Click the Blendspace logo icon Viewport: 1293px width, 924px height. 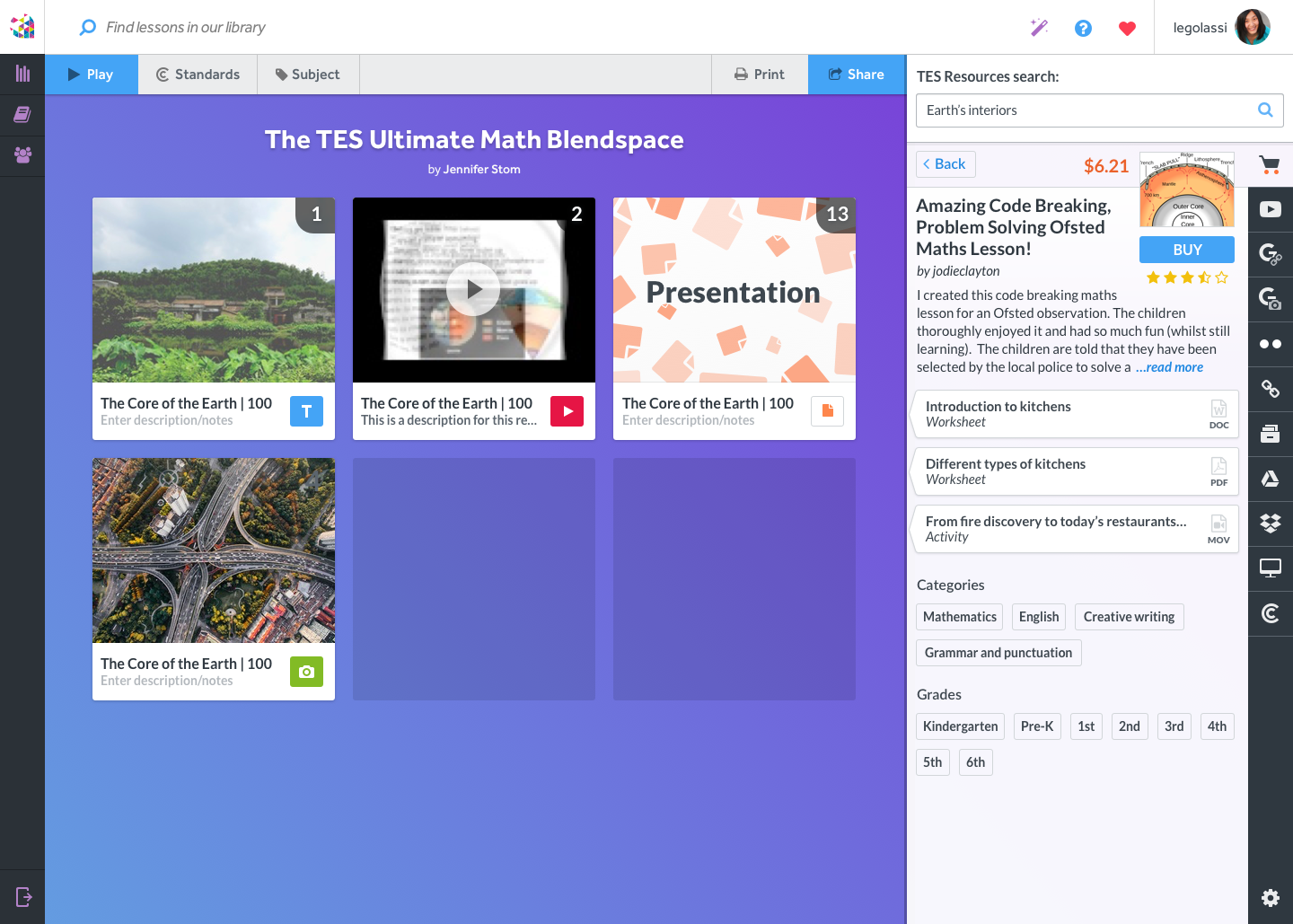point(22,27)
